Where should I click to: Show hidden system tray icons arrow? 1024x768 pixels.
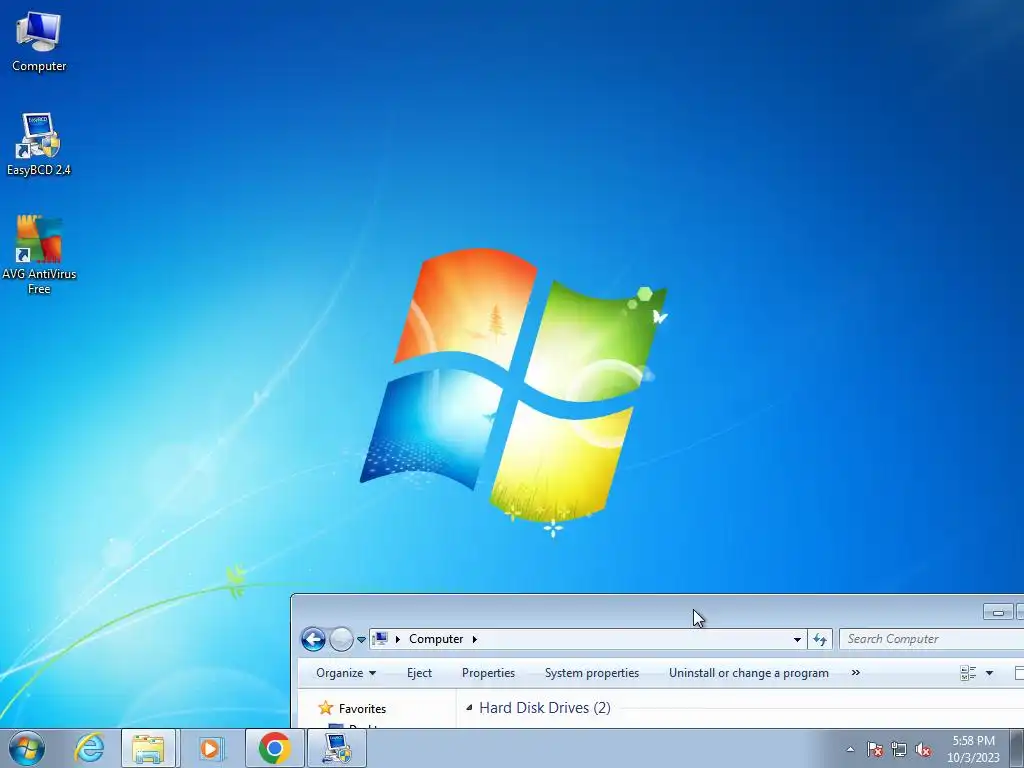click(x=850, y=749)
